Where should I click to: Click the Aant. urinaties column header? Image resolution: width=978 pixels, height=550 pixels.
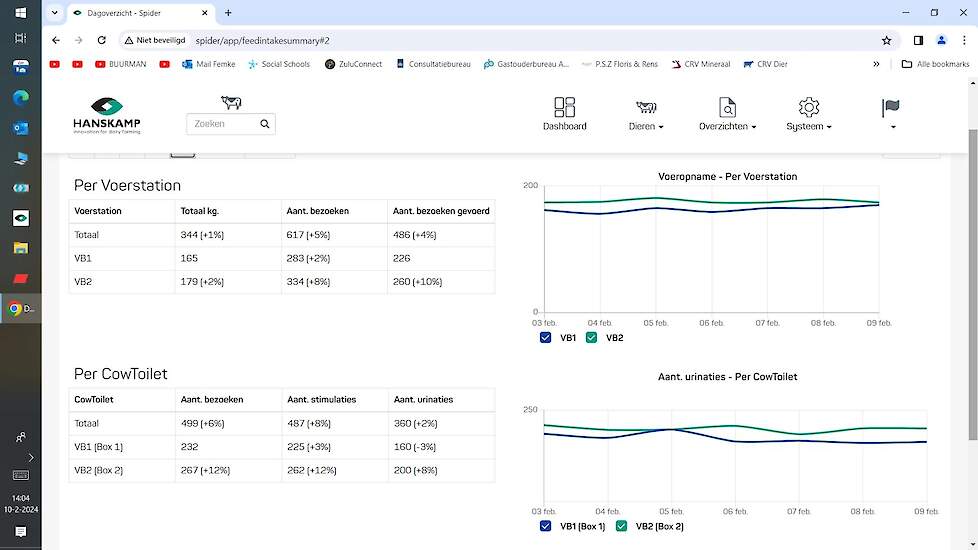[x=424, y=399]
